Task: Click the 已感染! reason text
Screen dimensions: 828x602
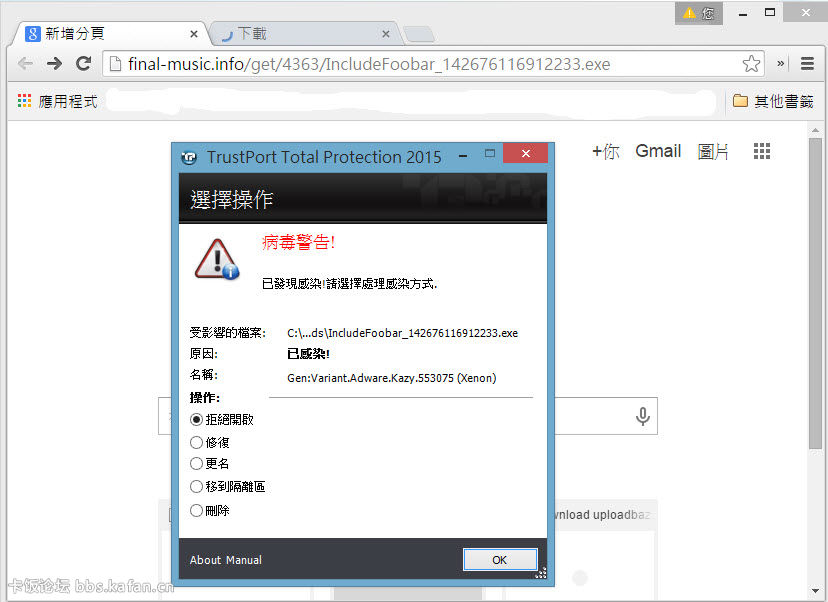Action: (308, 354)
